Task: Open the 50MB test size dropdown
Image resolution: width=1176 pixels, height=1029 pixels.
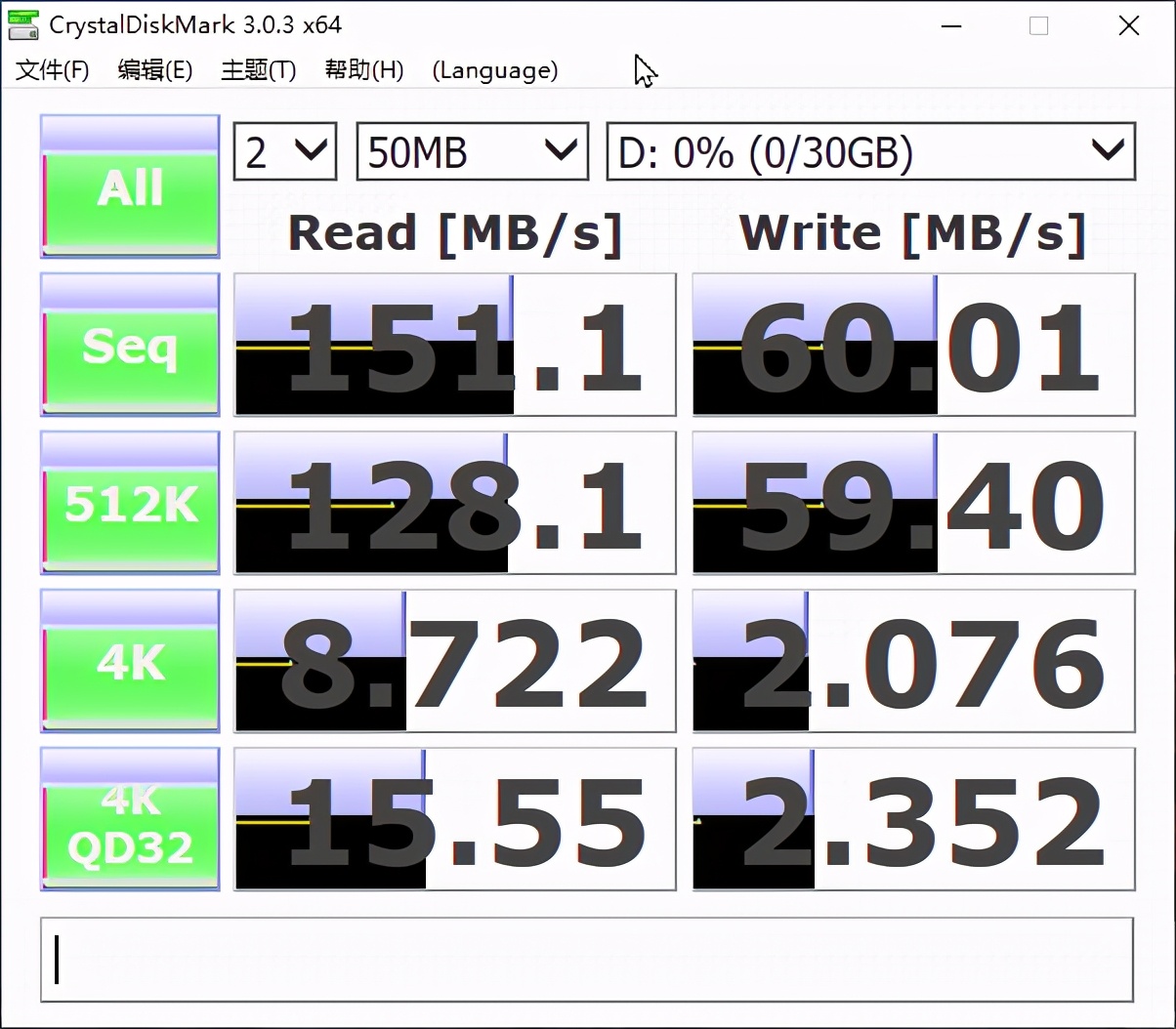Action: coord(473,151)
